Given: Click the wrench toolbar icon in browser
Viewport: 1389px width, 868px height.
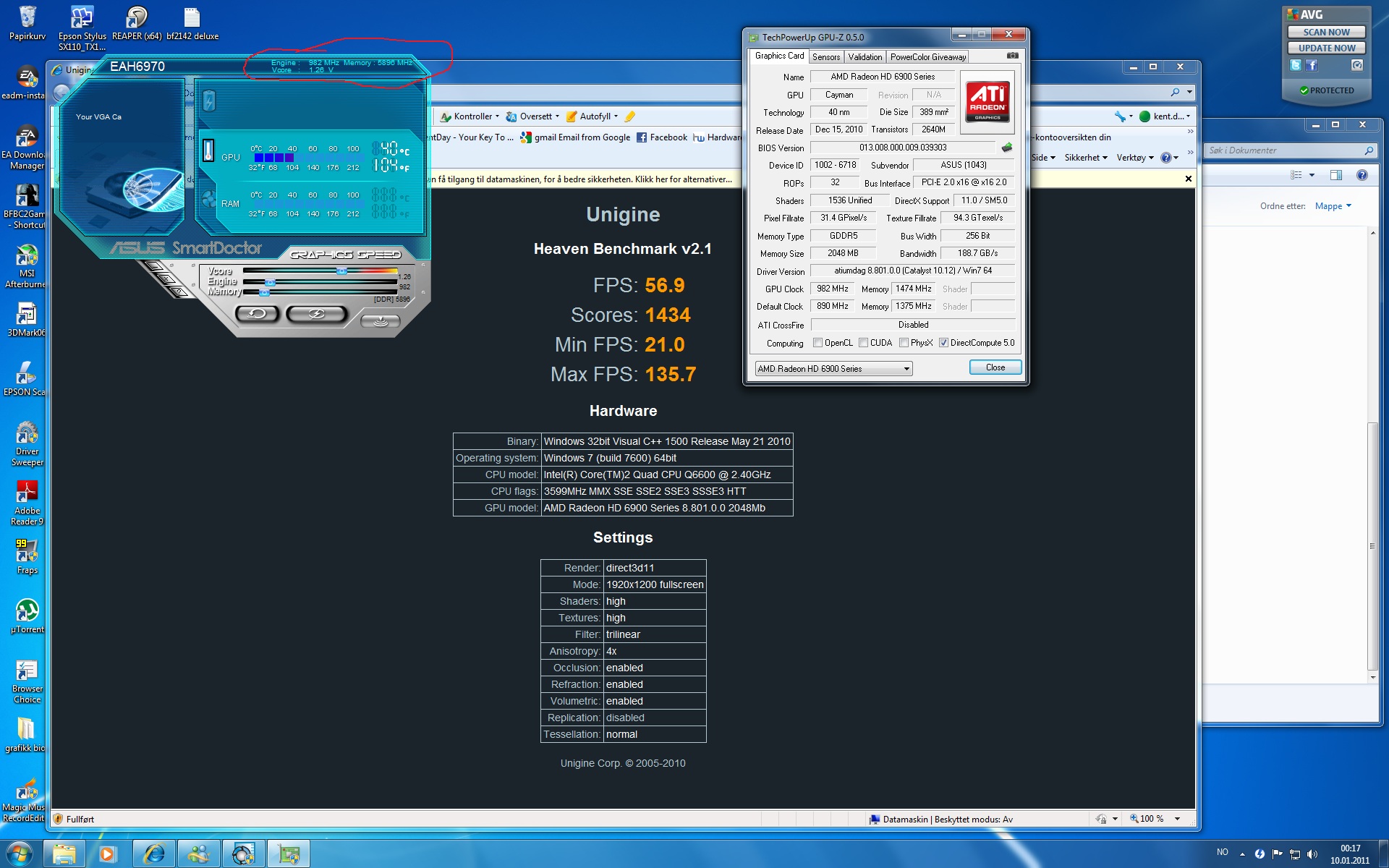Looking at the screenshot, I should tap(1120, 116).
